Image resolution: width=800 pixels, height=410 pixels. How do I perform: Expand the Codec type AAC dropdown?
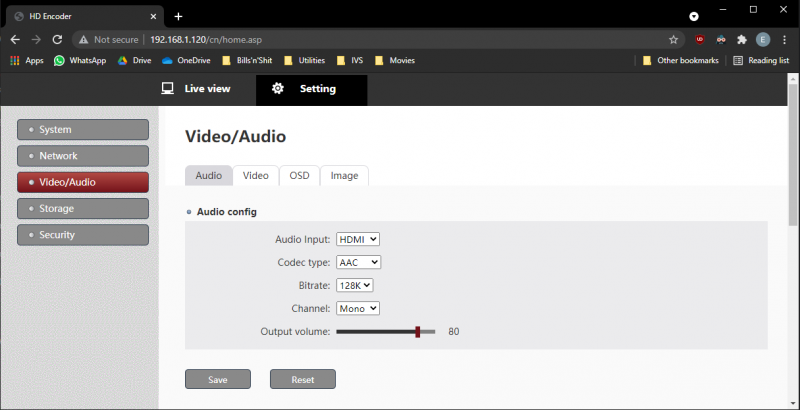[x=359, y=262]
